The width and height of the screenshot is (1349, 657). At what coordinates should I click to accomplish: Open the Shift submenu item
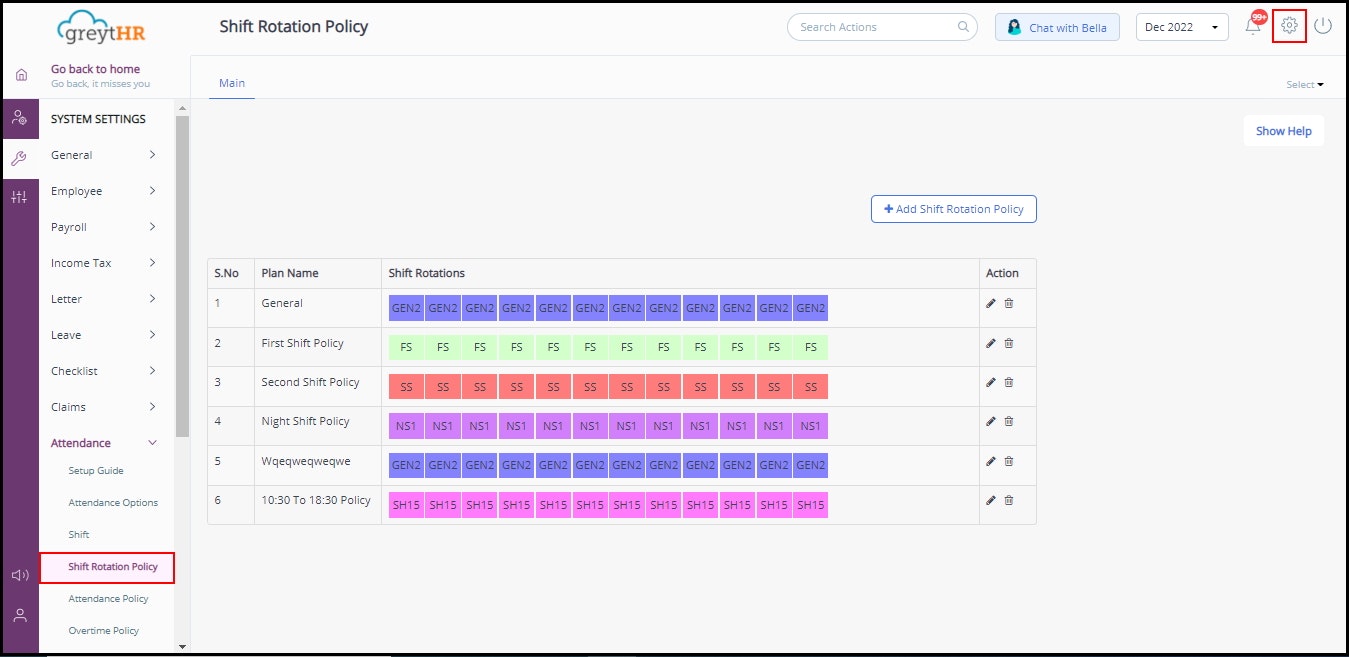point(79,535)
